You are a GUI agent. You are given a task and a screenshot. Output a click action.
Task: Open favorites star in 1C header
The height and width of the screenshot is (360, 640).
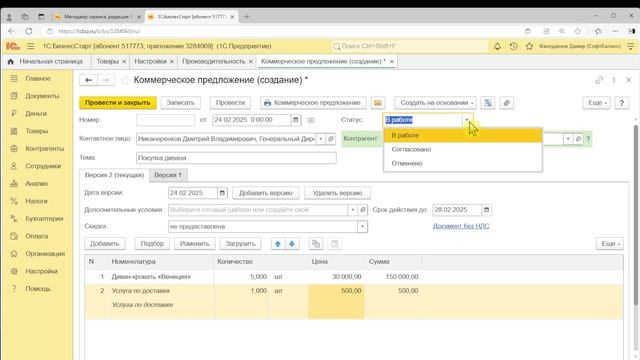(x=529, y=46)
